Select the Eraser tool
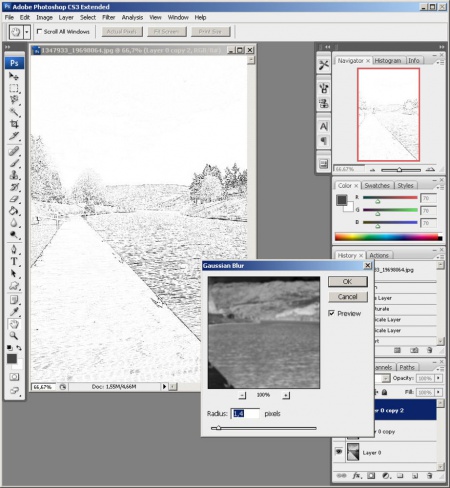The height and width of the screenshot is (488, 450). [x=14, y=199]
